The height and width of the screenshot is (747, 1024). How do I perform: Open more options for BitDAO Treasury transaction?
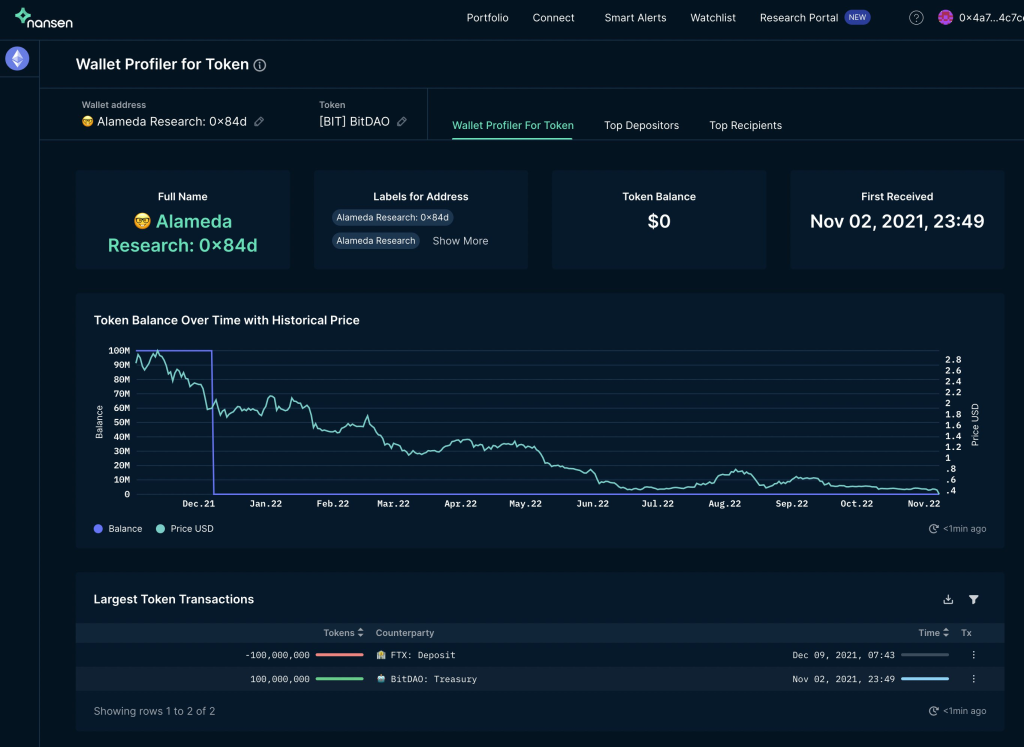[974, 679]
